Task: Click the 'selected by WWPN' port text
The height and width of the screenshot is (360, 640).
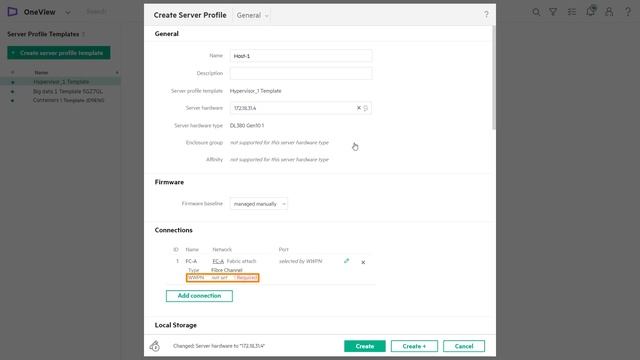Action: tap(300, 261)
